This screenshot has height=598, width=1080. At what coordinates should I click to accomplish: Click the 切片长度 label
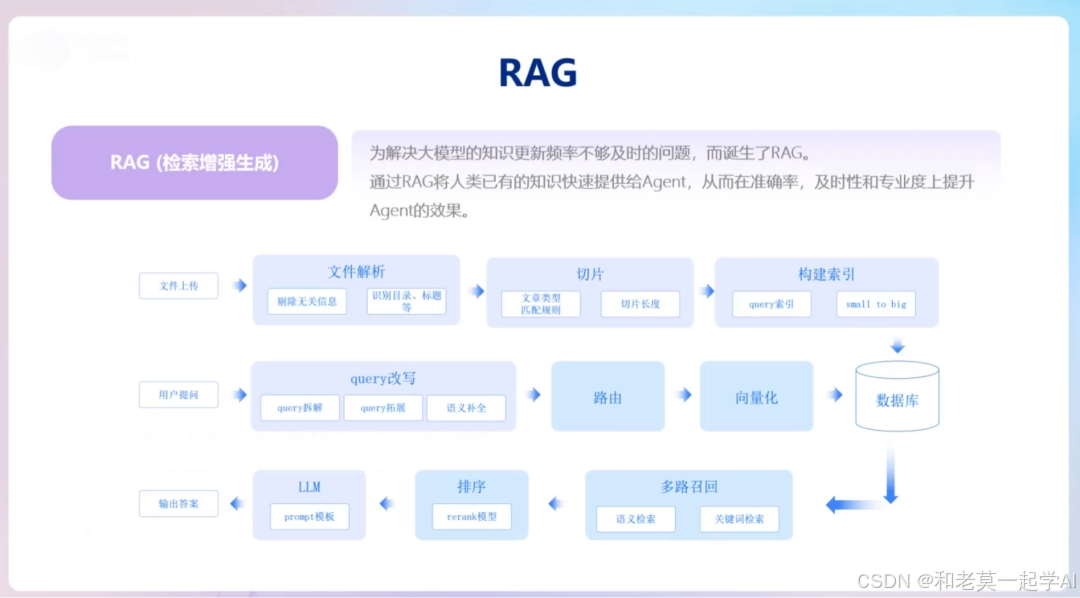click(x=642, y=304)
